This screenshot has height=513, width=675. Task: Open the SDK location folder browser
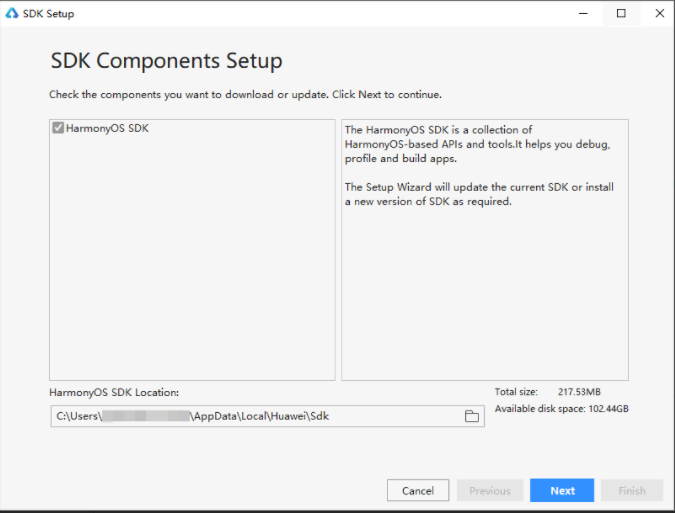click(x=471, y=416)
